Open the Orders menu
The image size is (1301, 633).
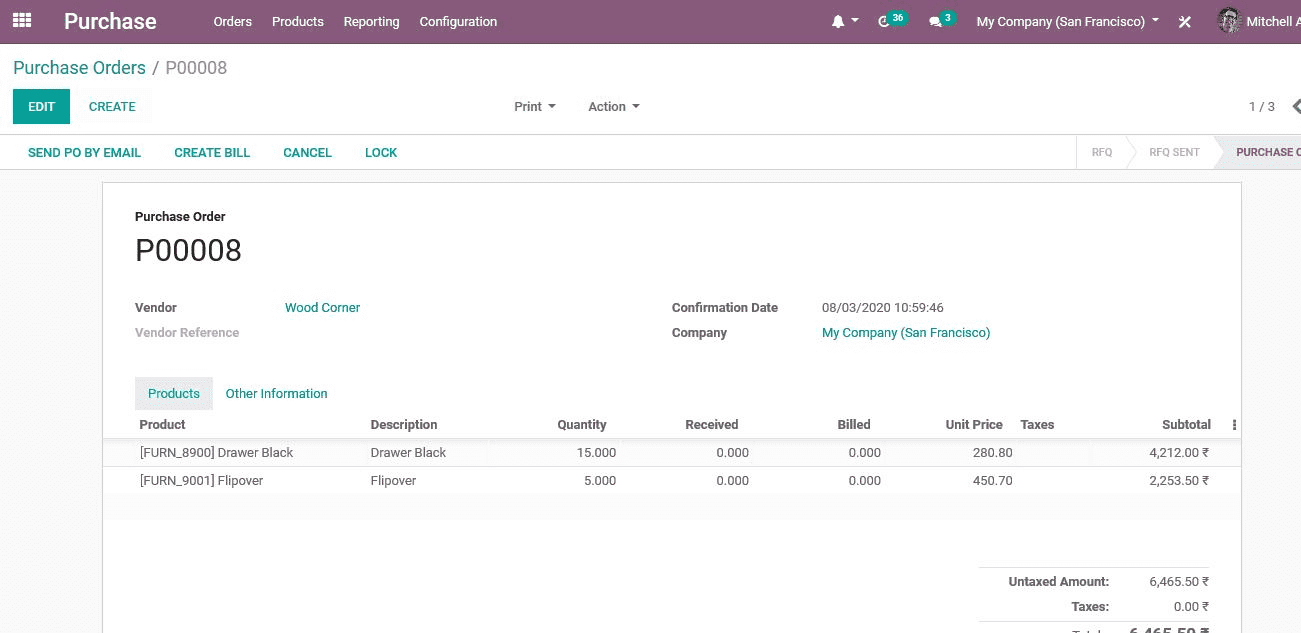233,21
